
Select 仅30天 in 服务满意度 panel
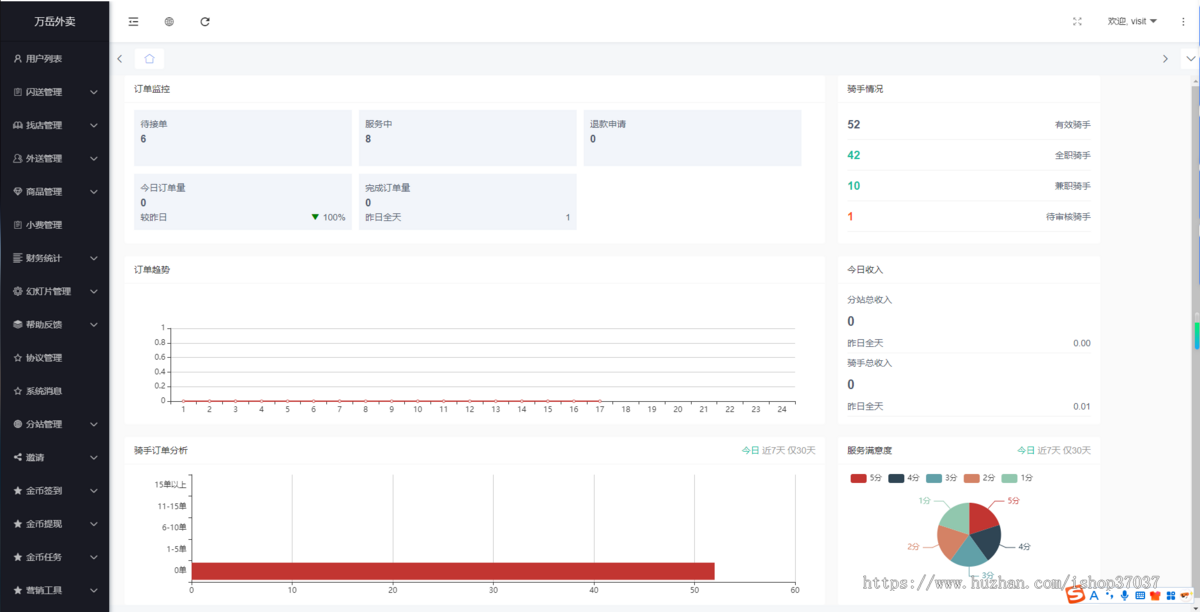point(1078,450)
